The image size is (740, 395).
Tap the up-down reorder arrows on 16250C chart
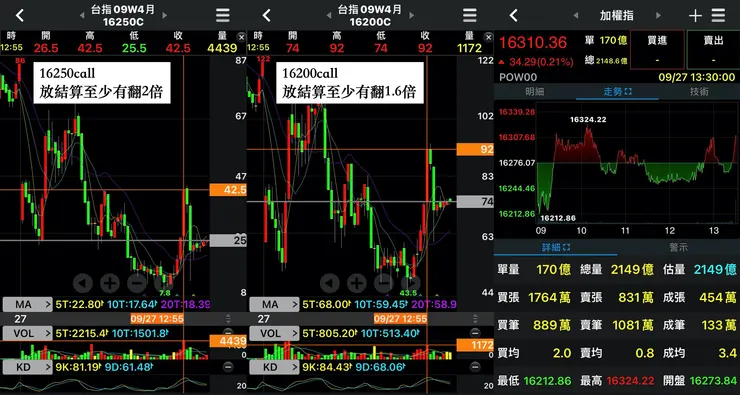pos(228,319)
